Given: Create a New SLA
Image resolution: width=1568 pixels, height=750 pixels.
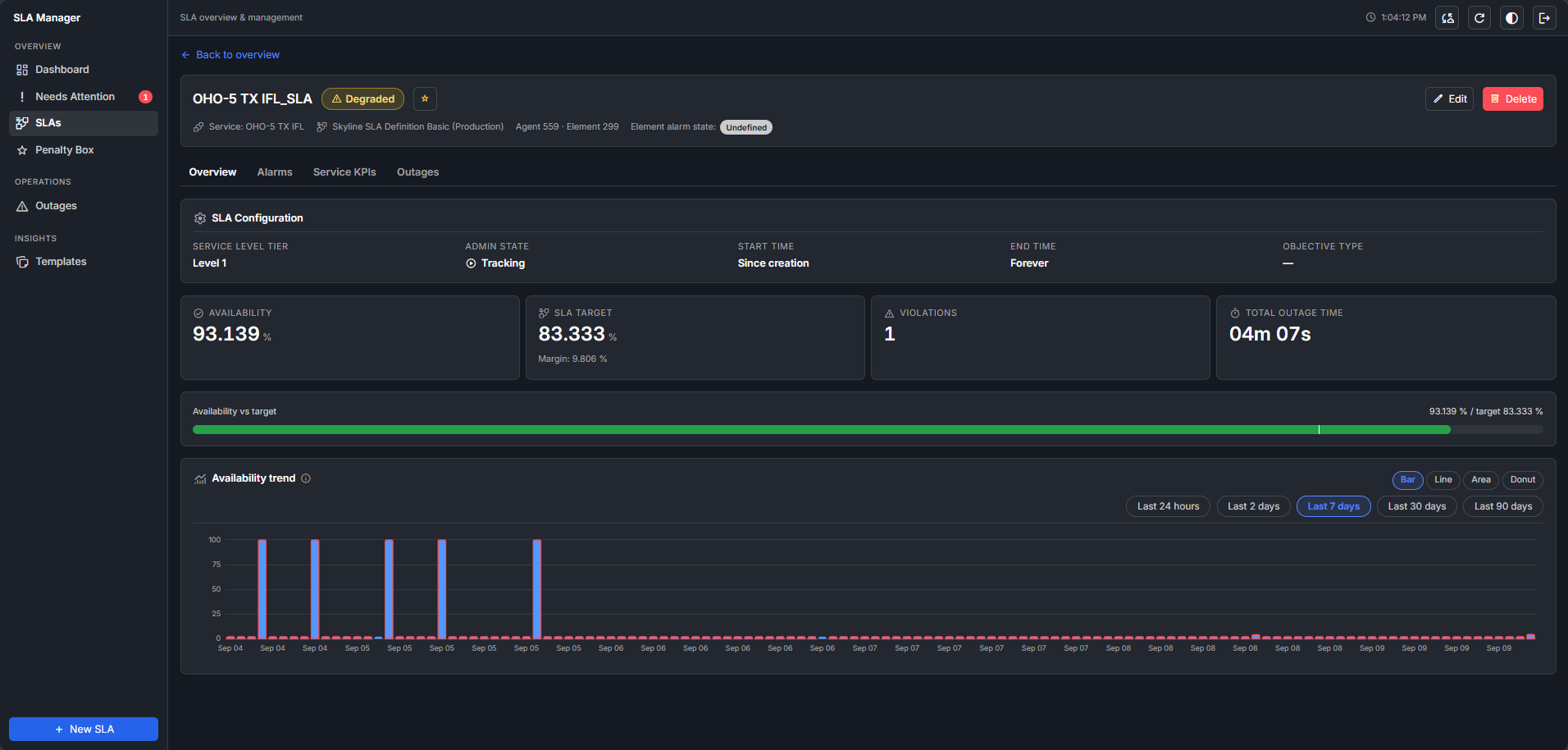Looking at the screenshot, I should pos(84,729).
